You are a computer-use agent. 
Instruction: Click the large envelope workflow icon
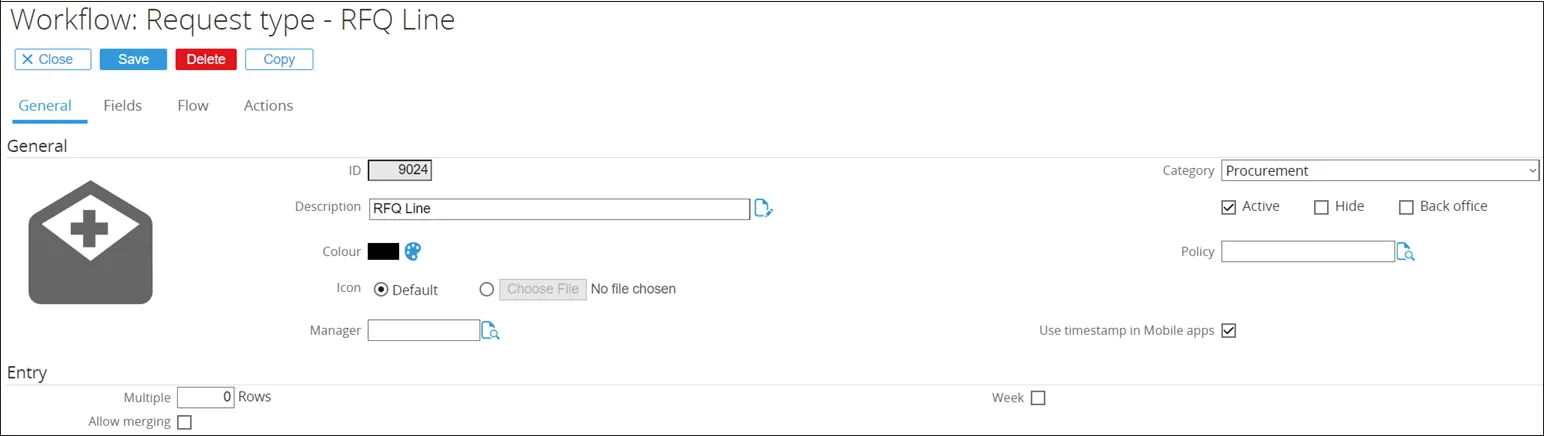(90, 242)
